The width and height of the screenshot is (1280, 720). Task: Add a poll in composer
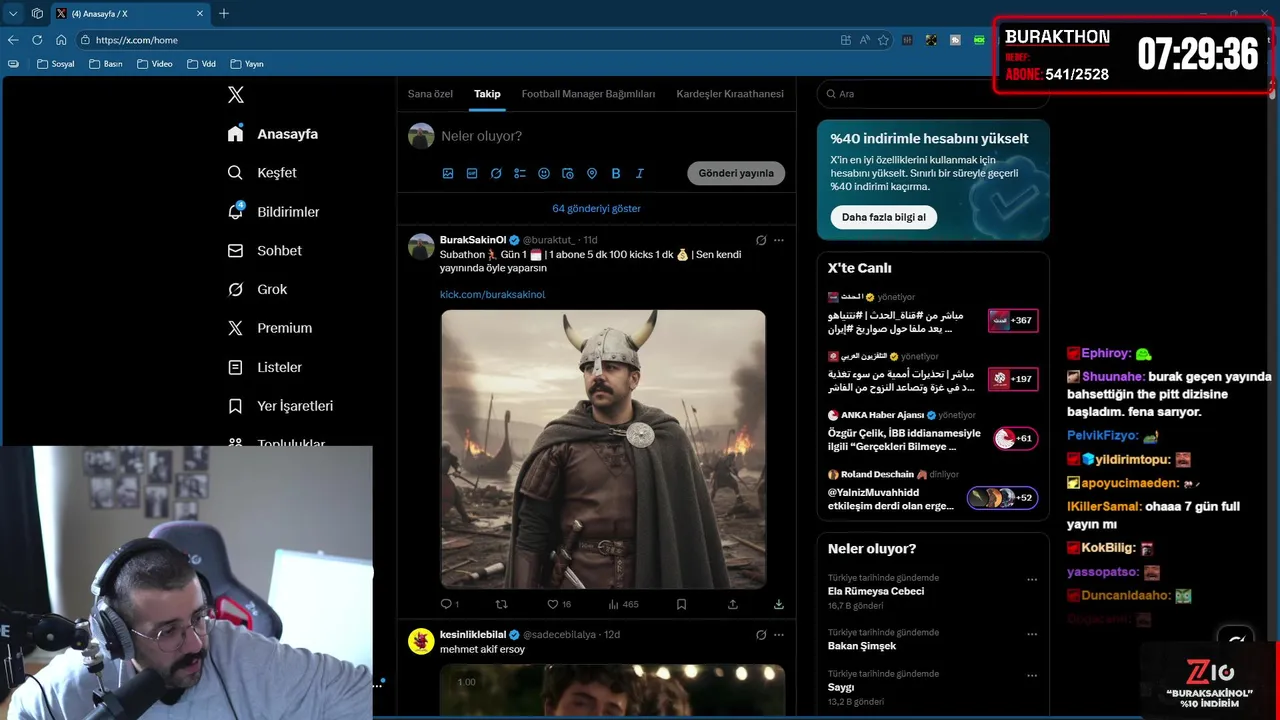[520, 173]
